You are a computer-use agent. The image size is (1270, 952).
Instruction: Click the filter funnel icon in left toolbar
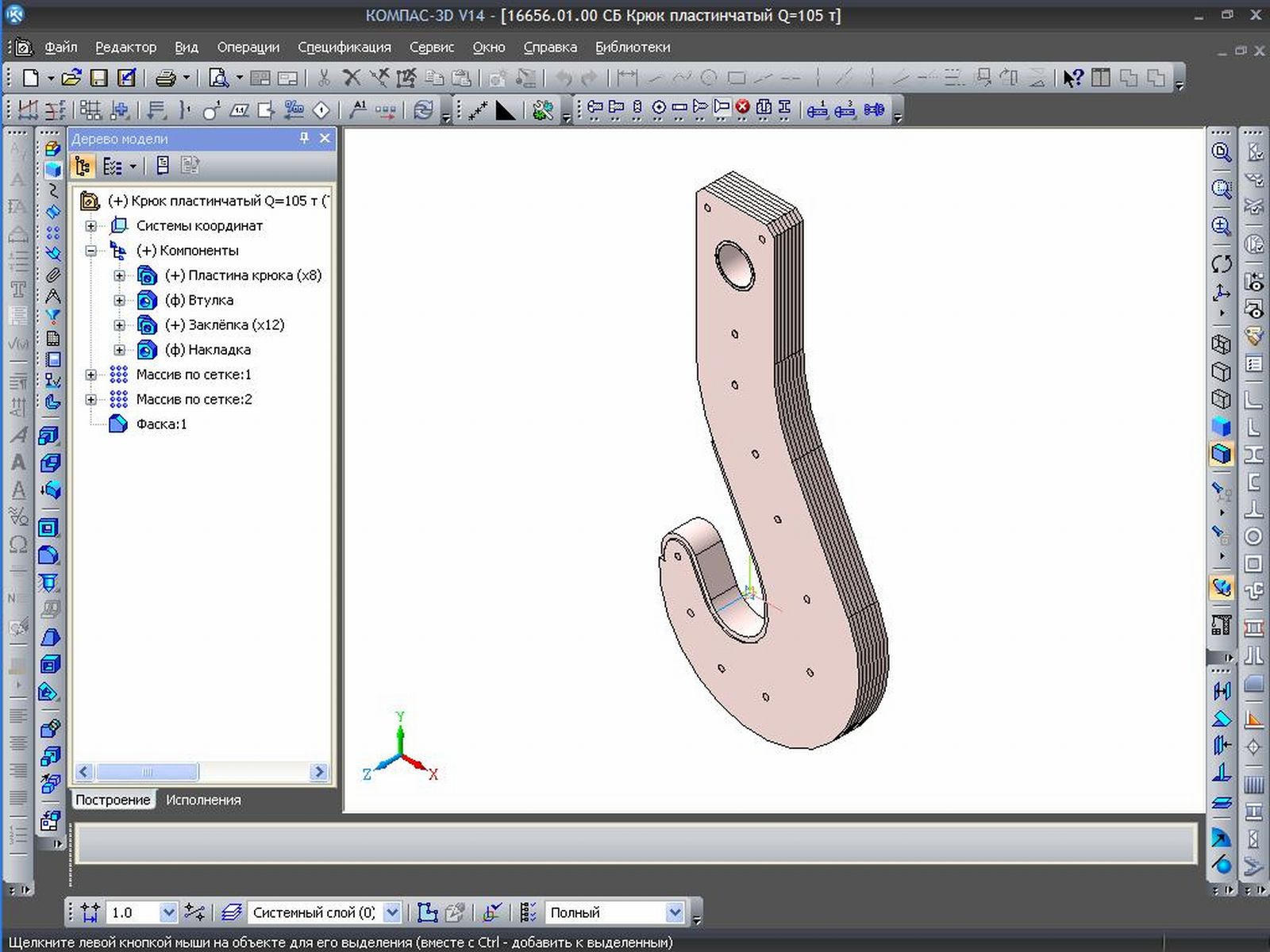52,317
